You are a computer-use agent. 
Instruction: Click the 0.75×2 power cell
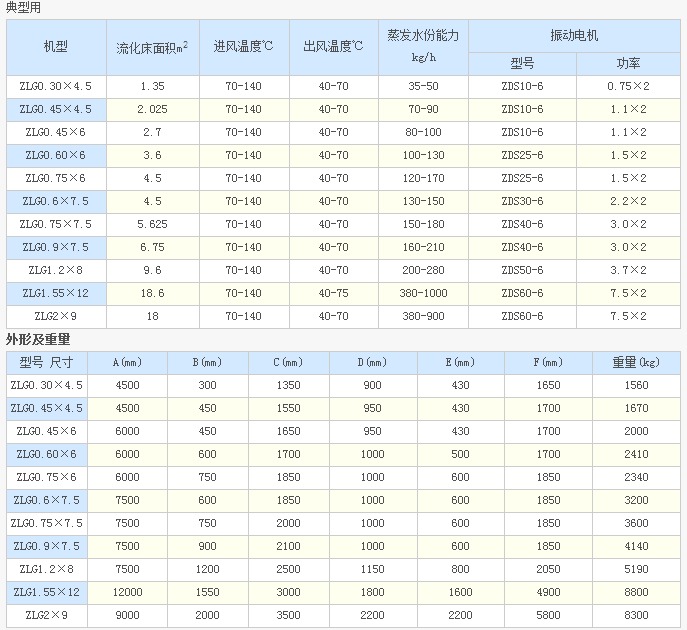tap(628, 86)
